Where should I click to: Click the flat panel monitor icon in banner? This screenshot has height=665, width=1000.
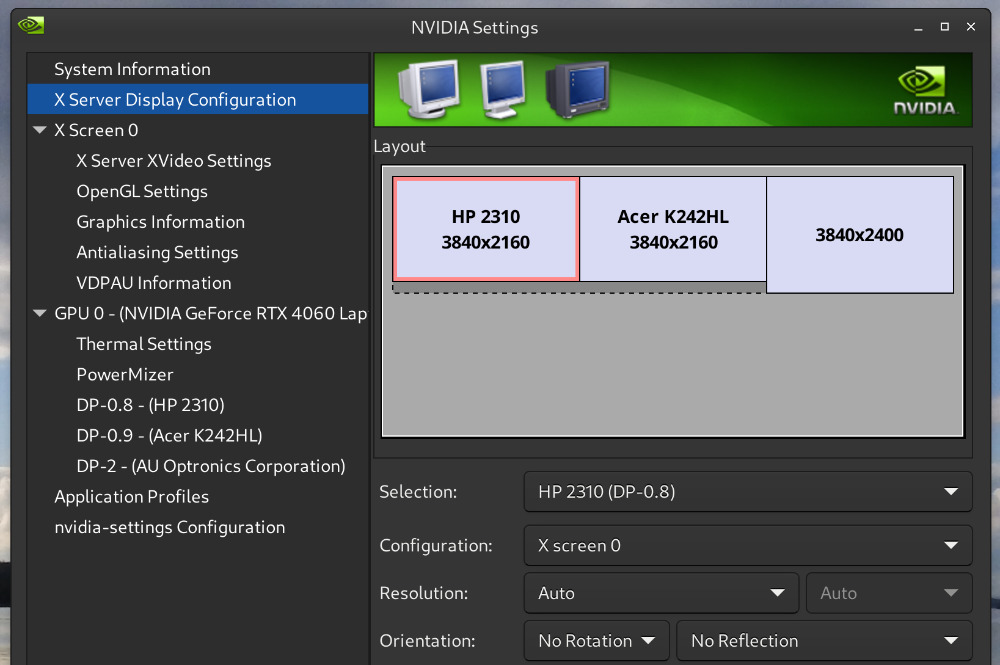coord(503,89)
